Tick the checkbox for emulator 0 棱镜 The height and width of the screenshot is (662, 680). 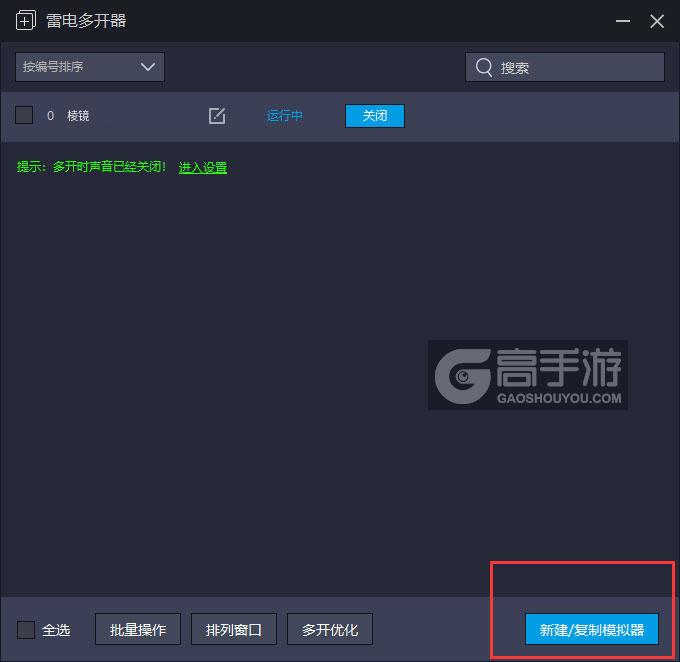24,115
